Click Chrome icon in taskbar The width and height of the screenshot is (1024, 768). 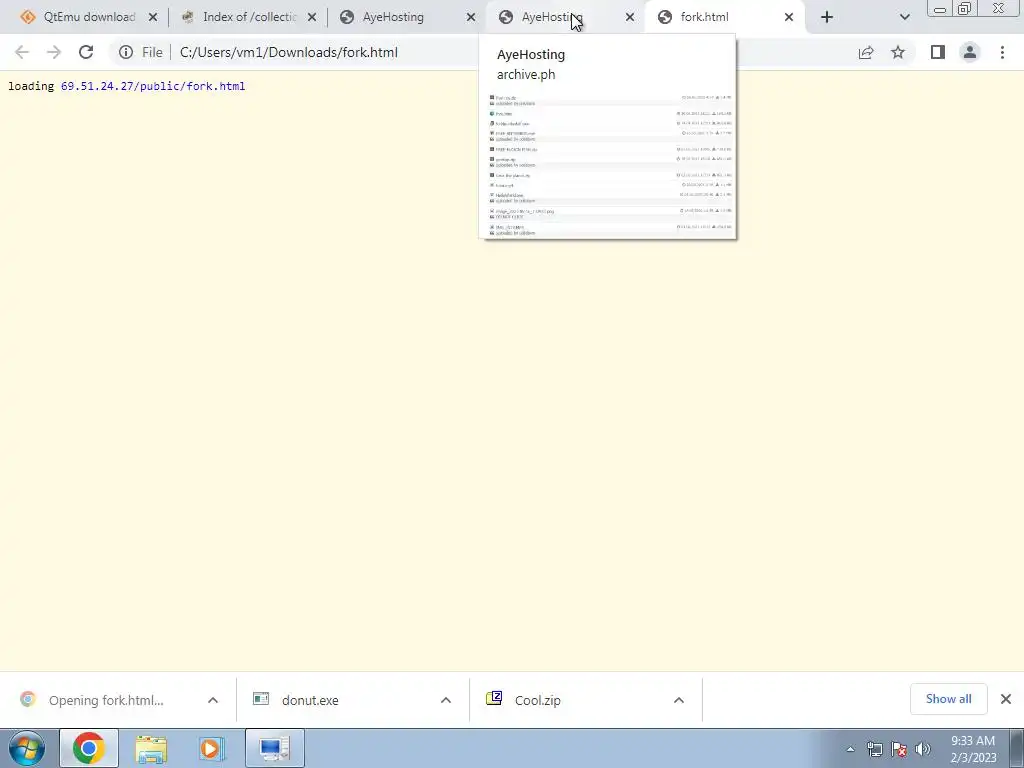(89, 748)
